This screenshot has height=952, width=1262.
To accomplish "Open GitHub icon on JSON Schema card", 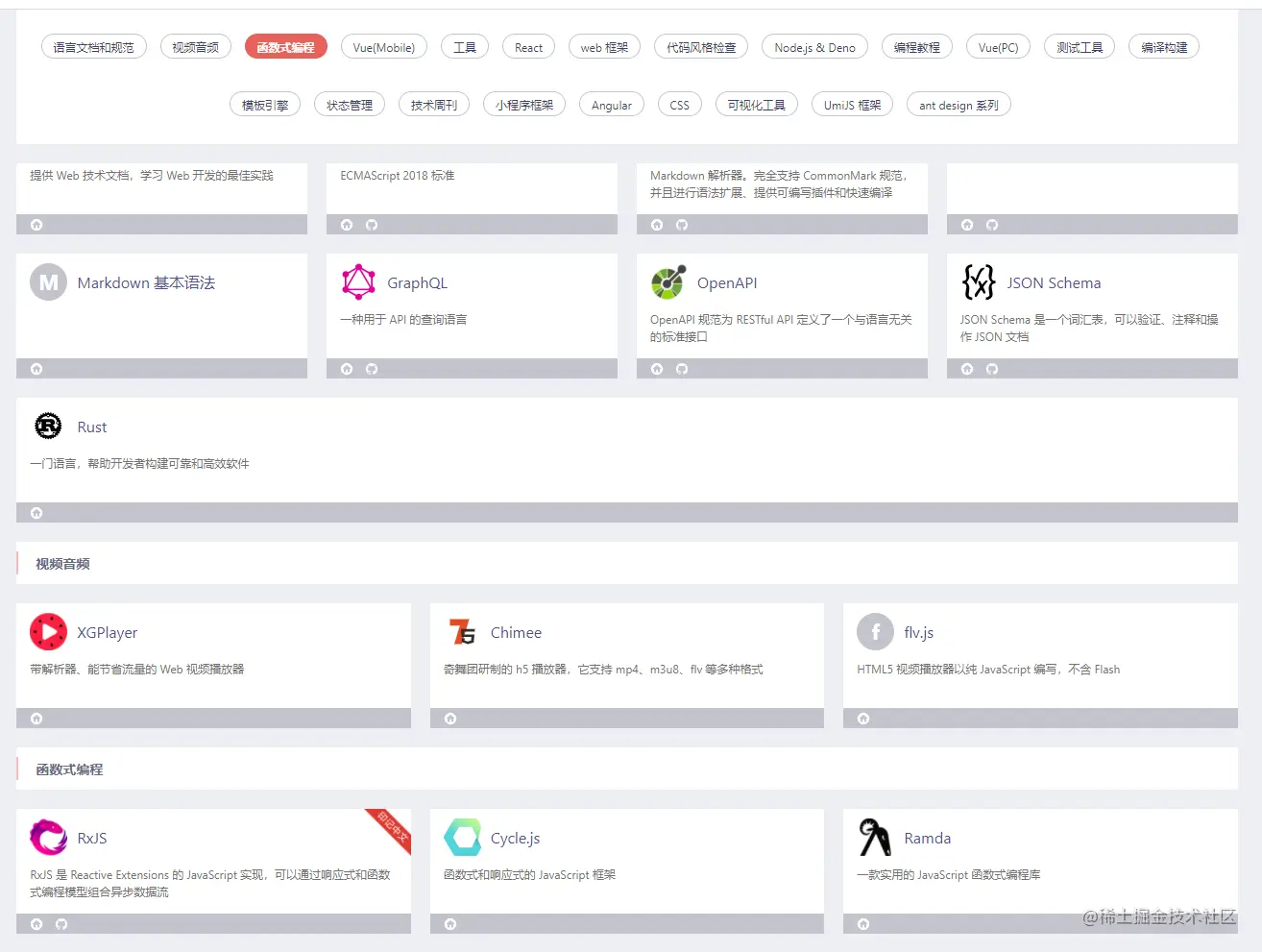I will (x=992, y=369).
